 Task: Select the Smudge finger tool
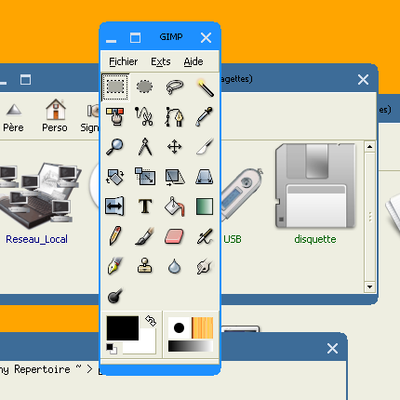[x=204, y=266]
